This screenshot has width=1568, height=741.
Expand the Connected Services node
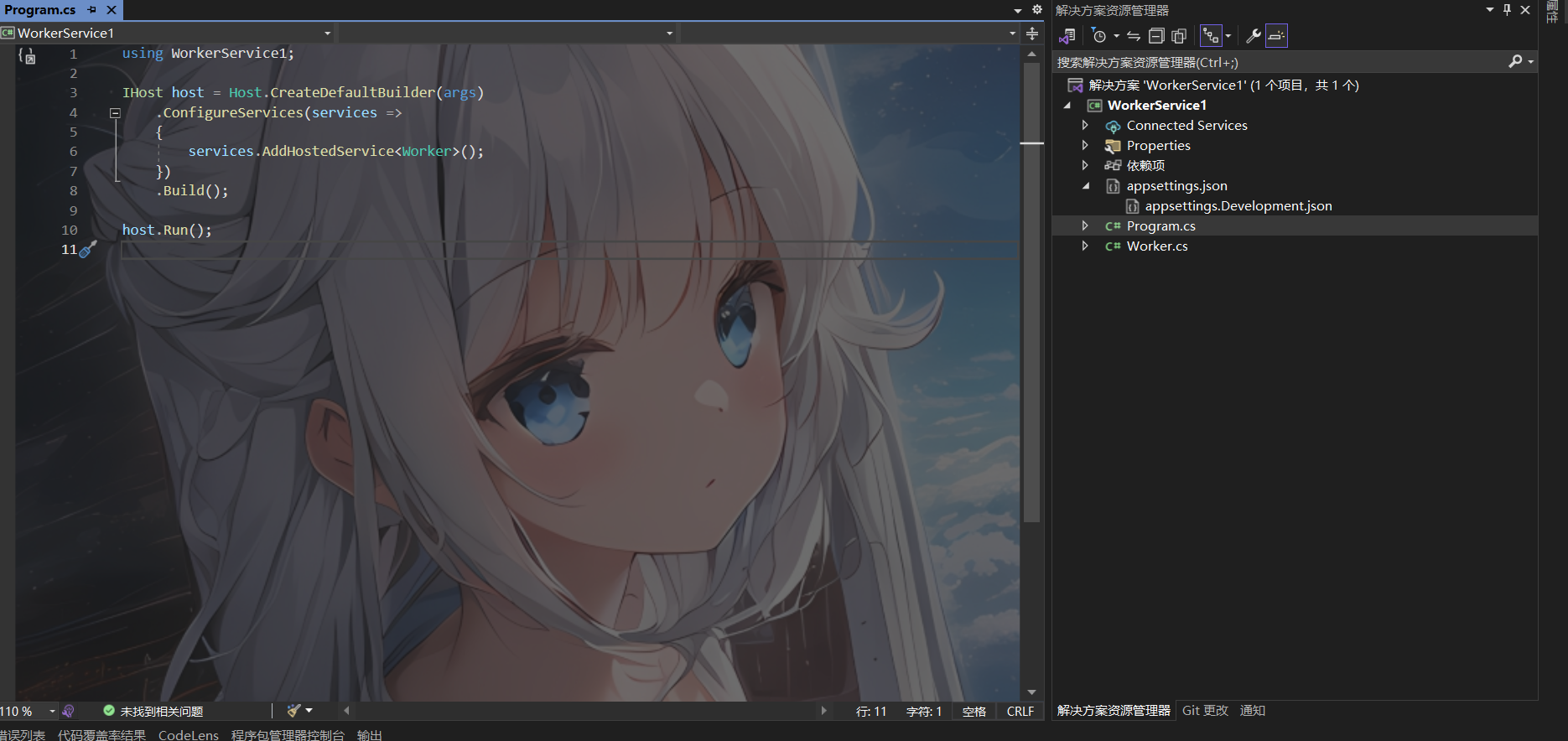(1085, 125)
